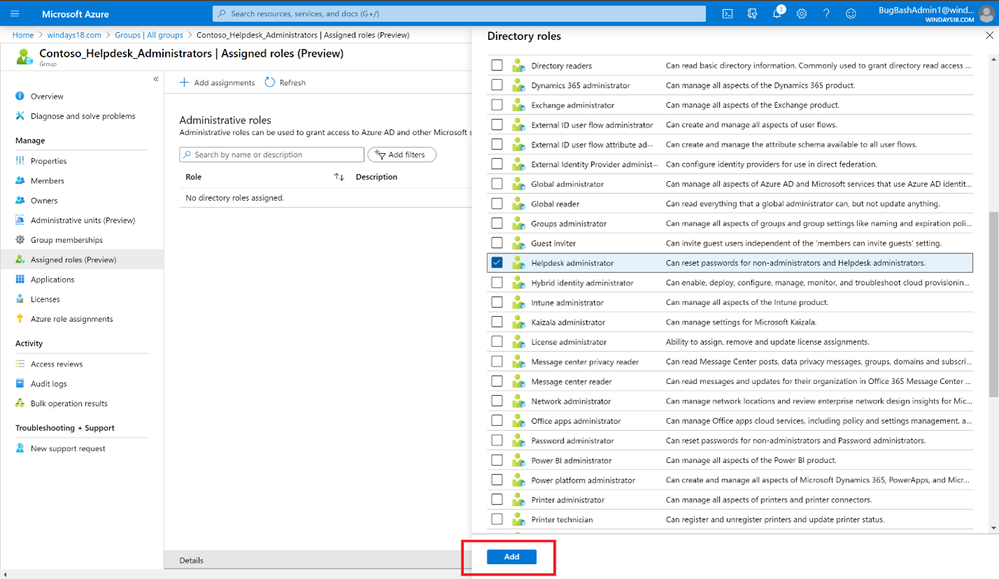Check the Printer technician checkbox
This screenshot has height=579, width=999.
point(497,519)
